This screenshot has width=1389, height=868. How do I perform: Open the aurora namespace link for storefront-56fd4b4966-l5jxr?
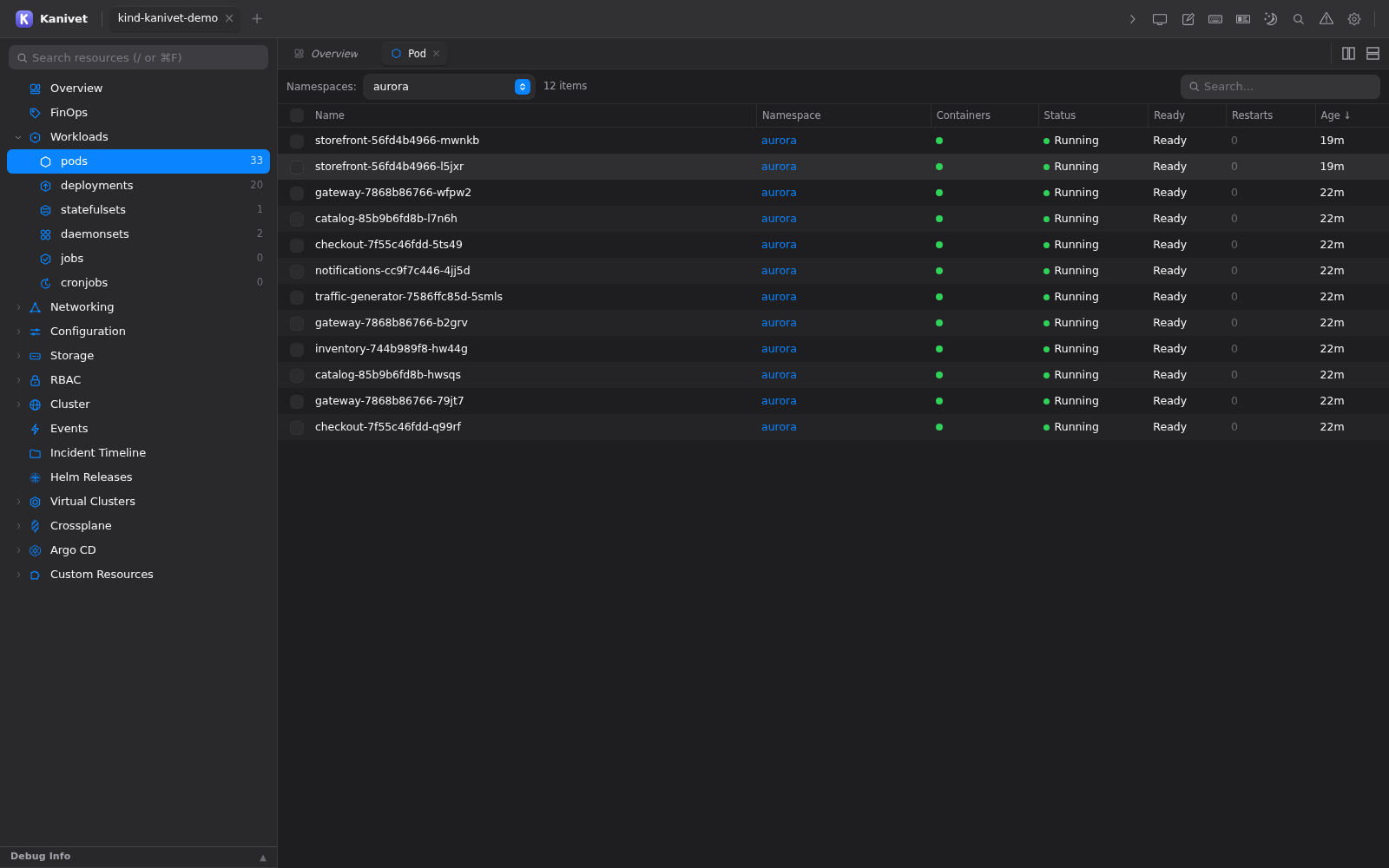tap(779, 167)
